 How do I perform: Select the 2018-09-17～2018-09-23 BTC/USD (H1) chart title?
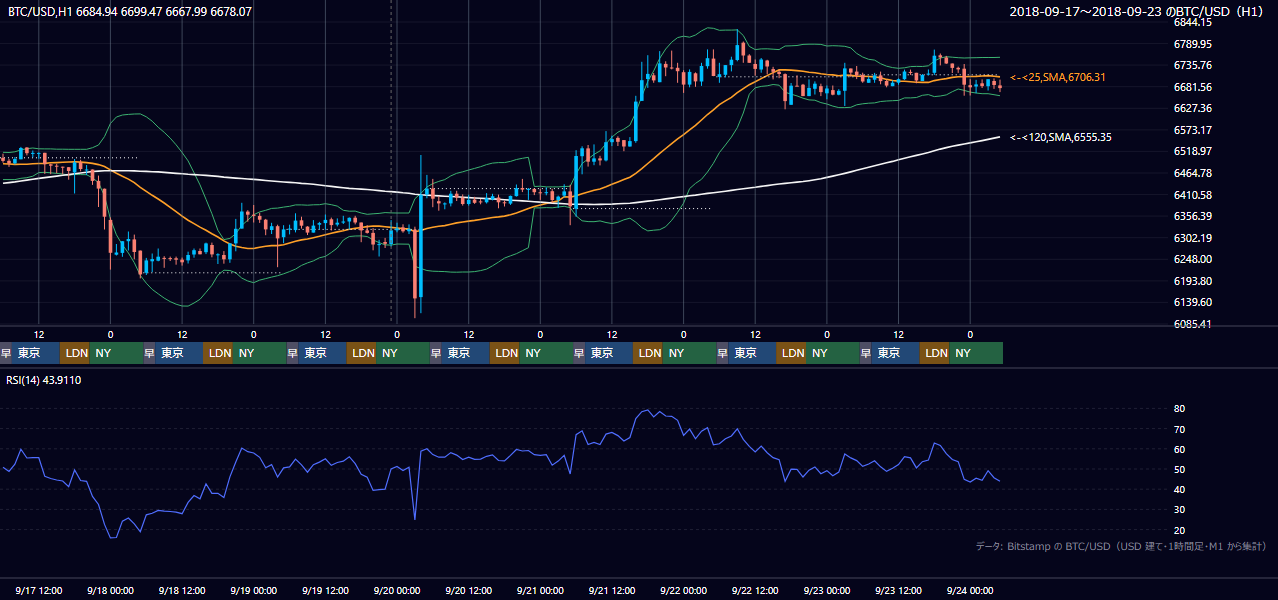(x=1137, y=12)
